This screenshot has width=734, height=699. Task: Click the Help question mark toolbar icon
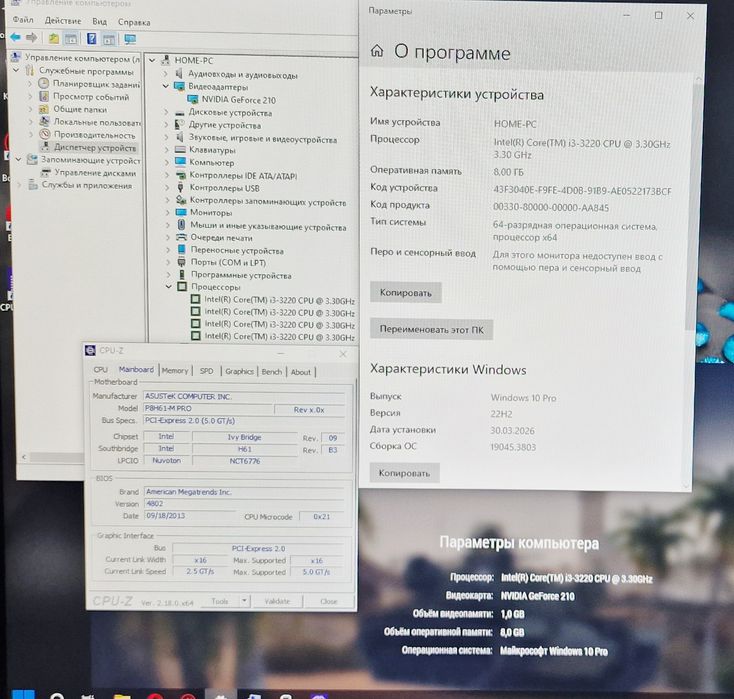coord(91,39)
